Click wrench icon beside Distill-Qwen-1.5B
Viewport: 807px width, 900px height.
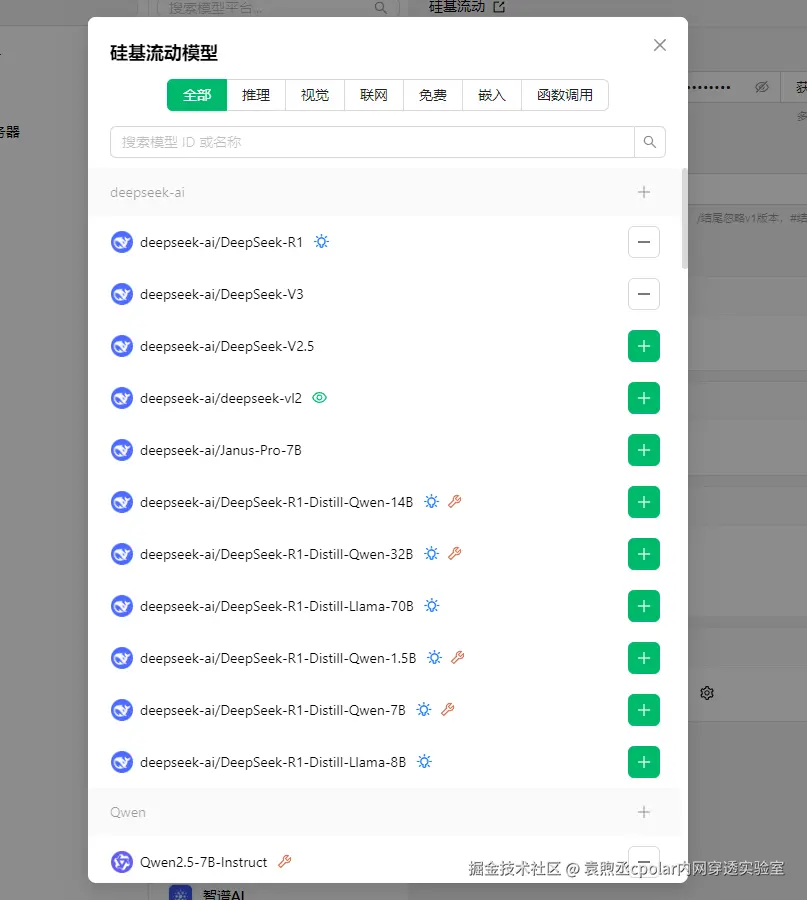457,657
